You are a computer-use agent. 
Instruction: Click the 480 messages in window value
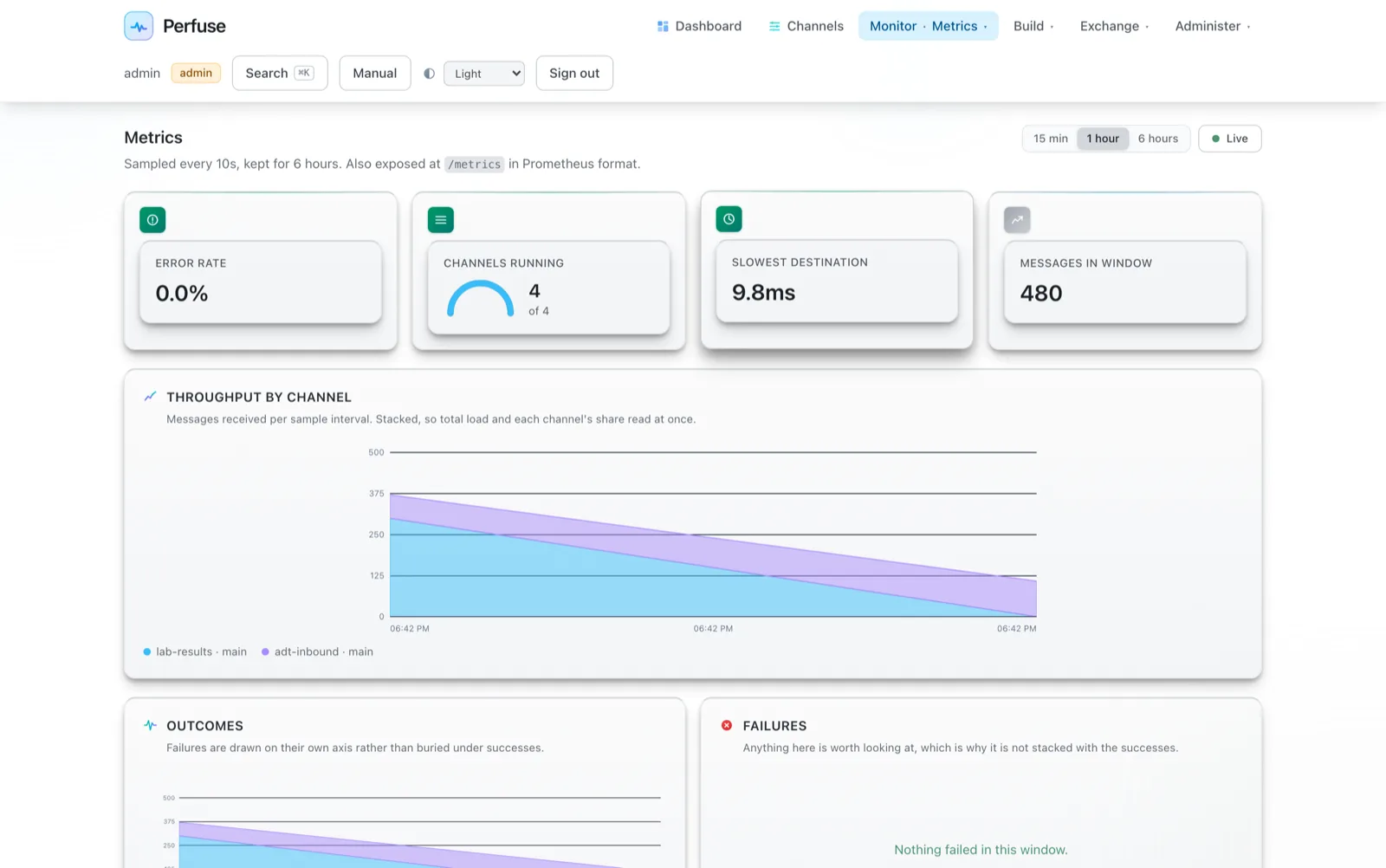1041,294
